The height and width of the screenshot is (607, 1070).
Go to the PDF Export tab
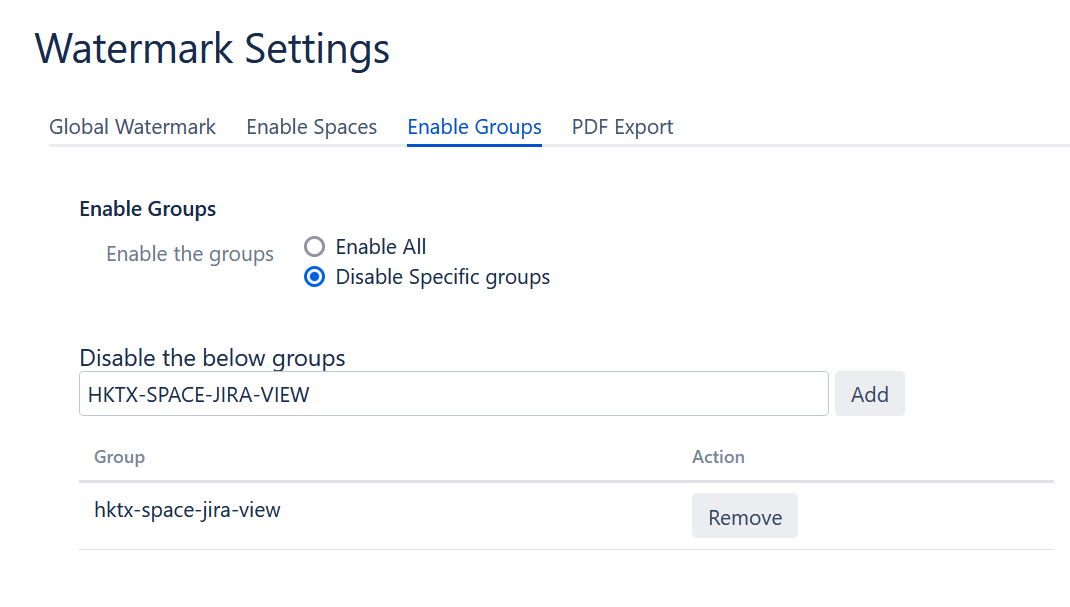pos(622,127)
